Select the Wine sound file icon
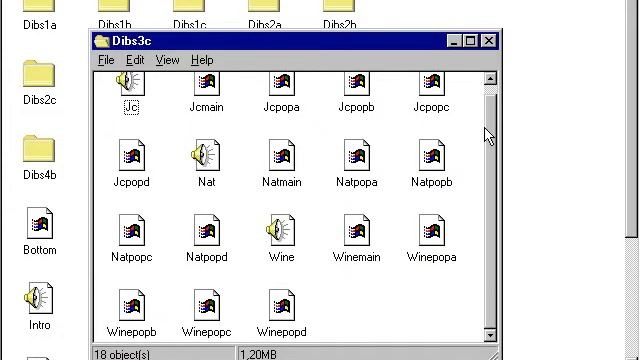 (280, 230)
